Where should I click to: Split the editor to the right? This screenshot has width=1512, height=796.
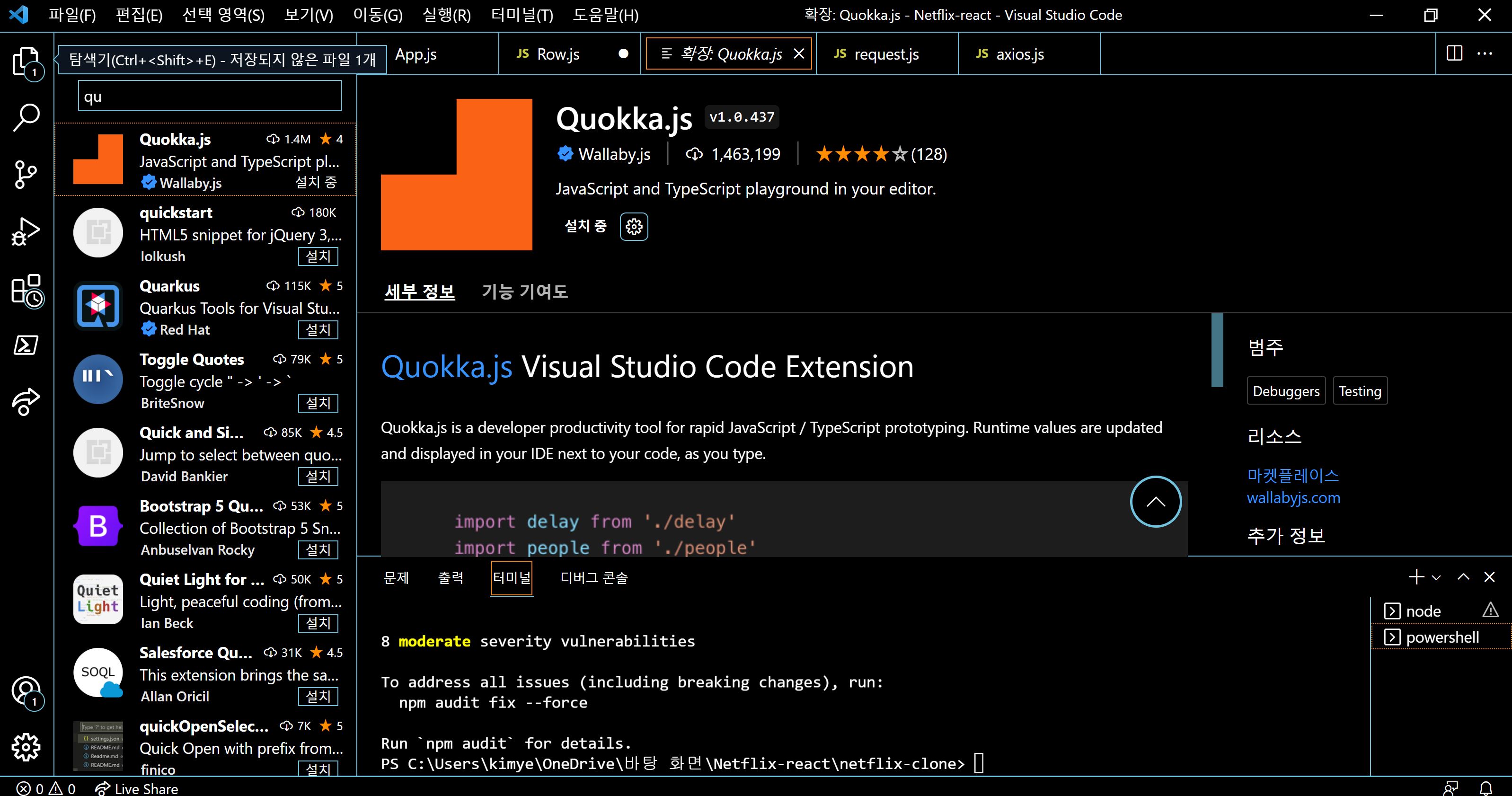coord(1454,53)
